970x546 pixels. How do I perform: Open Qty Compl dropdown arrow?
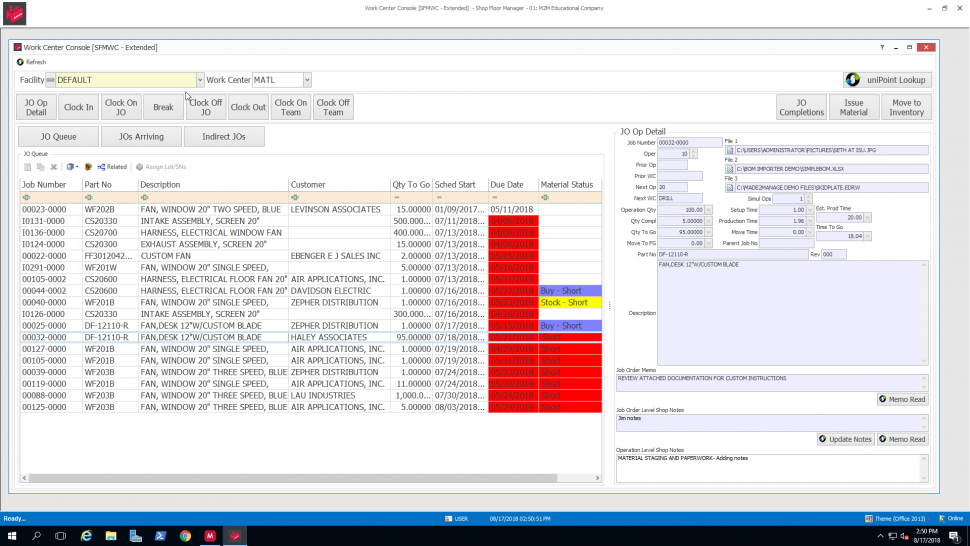[x=708, y=221]
